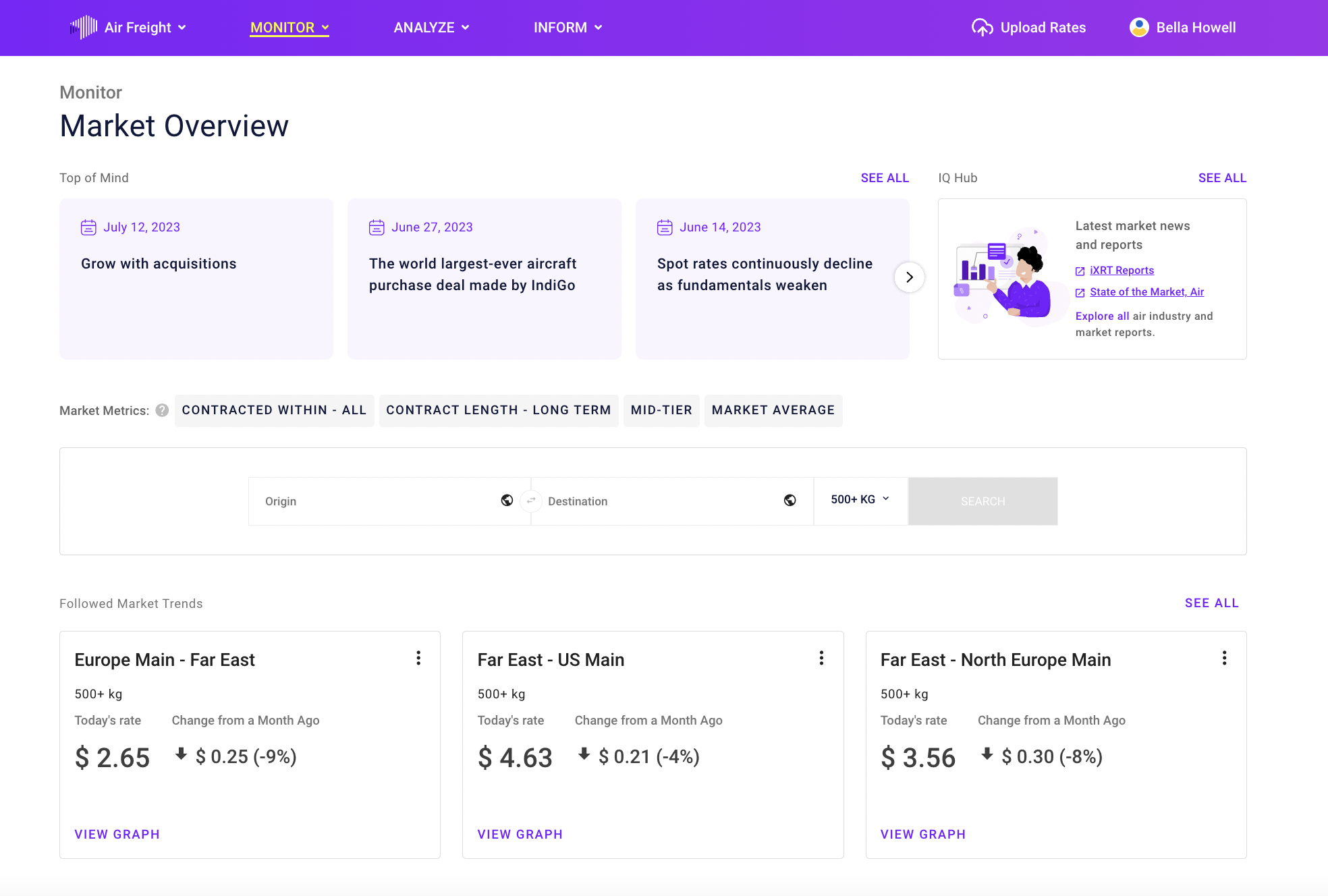View graph for Far East - US Main
This screenshot has height=896, width=1328.
click(520, 835)
